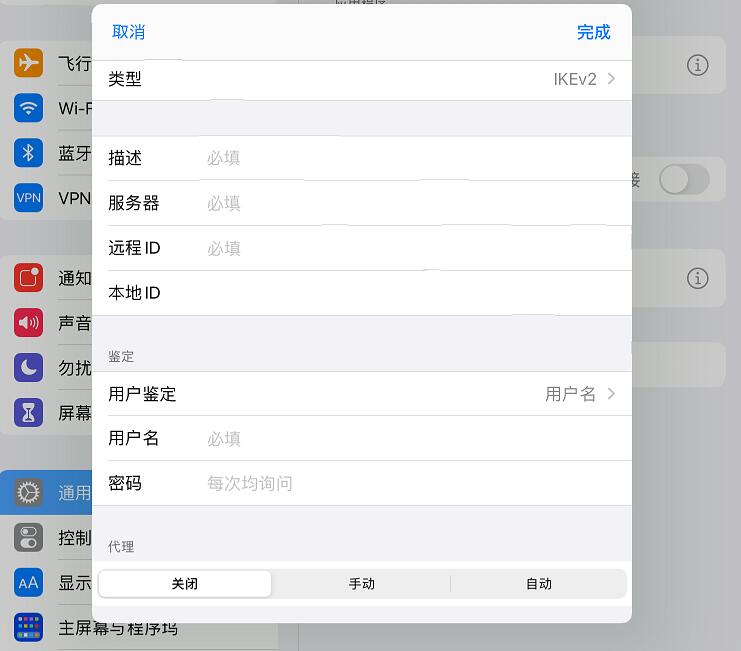Open the VPN sidebar icon

click(28, 197)
